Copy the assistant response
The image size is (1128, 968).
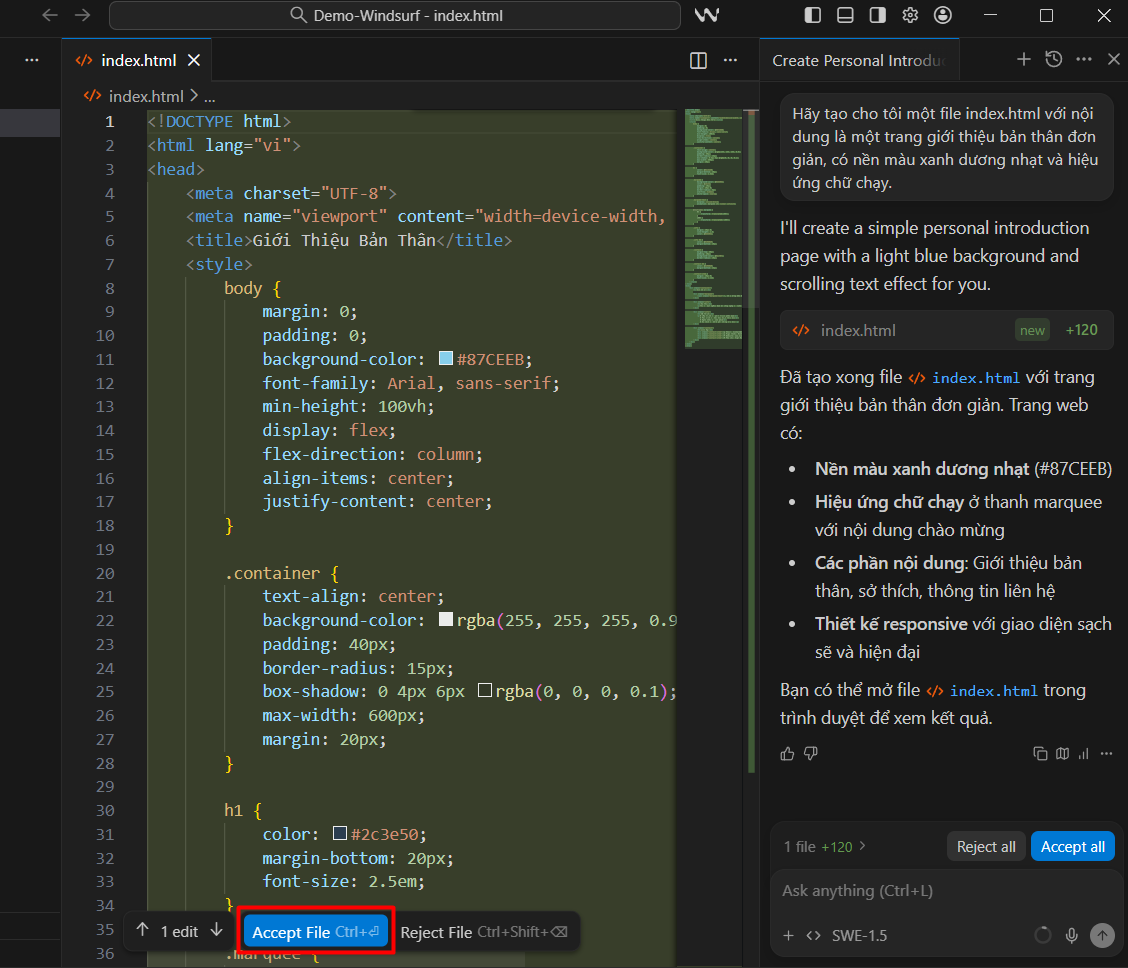pos(1040,753)
